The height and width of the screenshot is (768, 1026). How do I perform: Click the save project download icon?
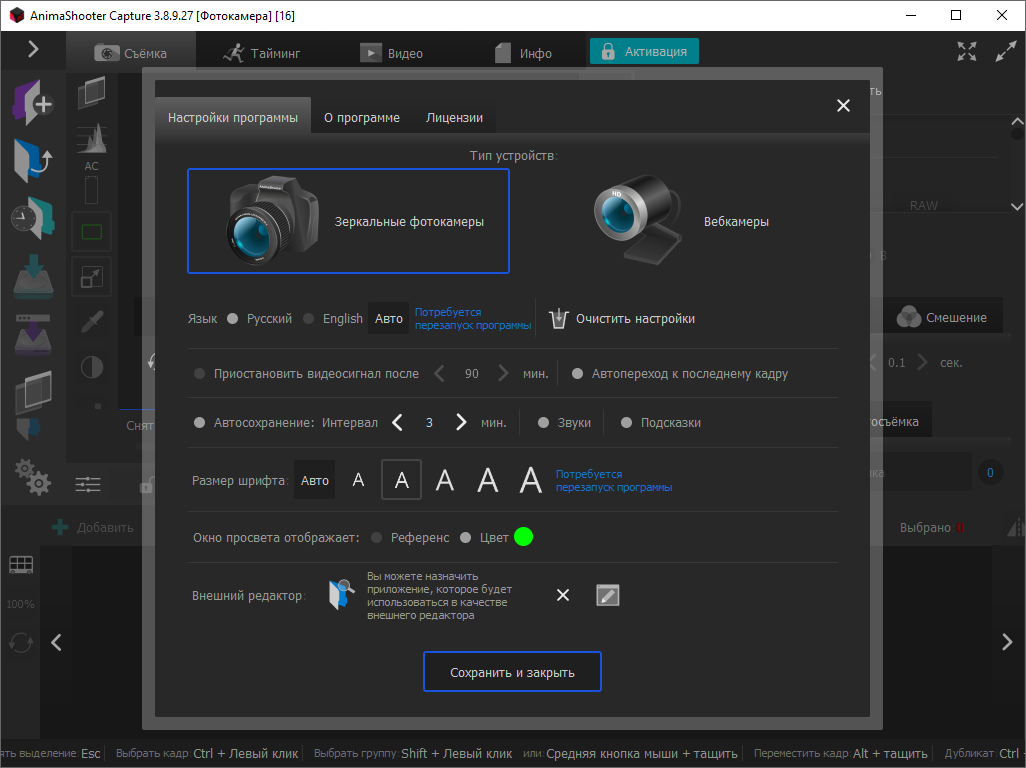coord(33,275)
